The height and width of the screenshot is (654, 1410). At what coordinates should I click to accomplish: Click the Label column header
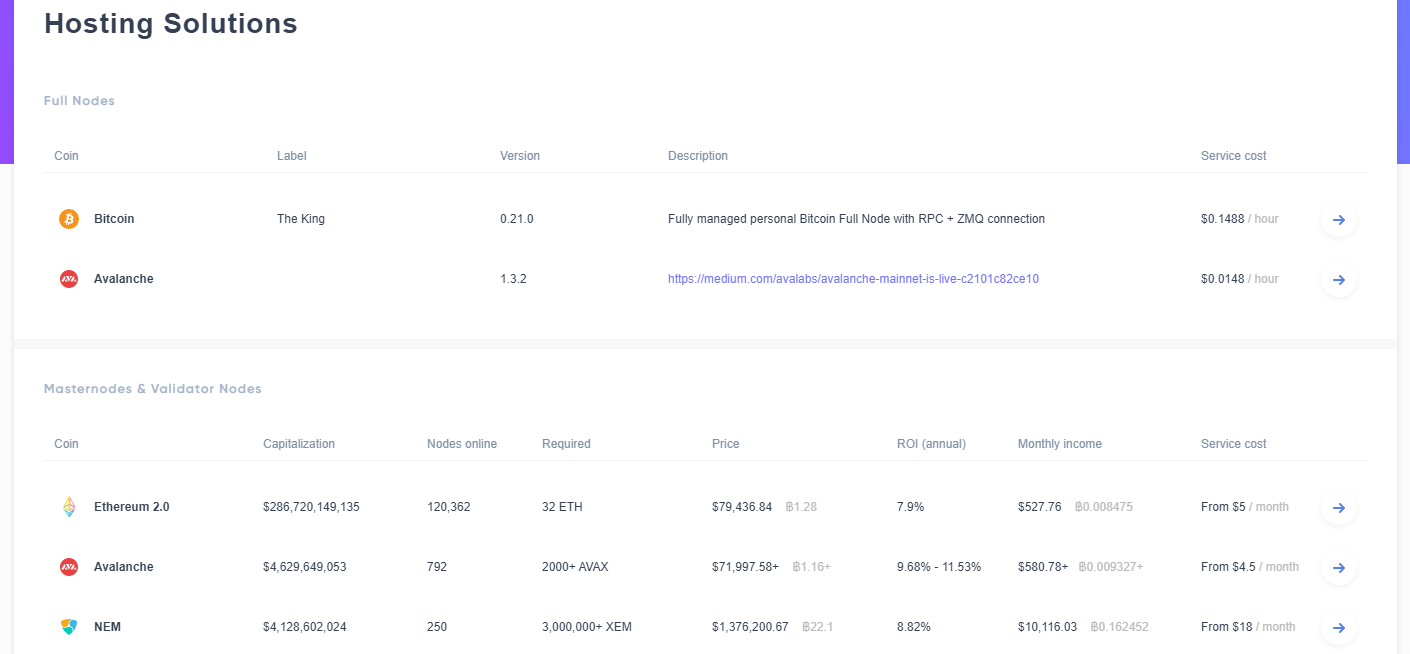coord(292,156)
